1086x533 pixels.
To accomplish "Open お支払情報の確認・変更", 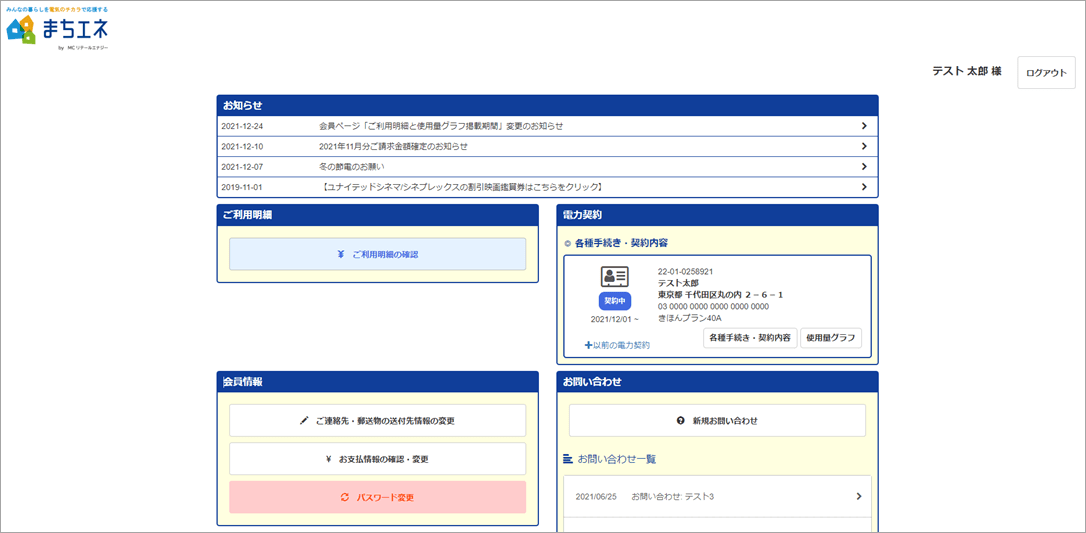I will [377, 459].
